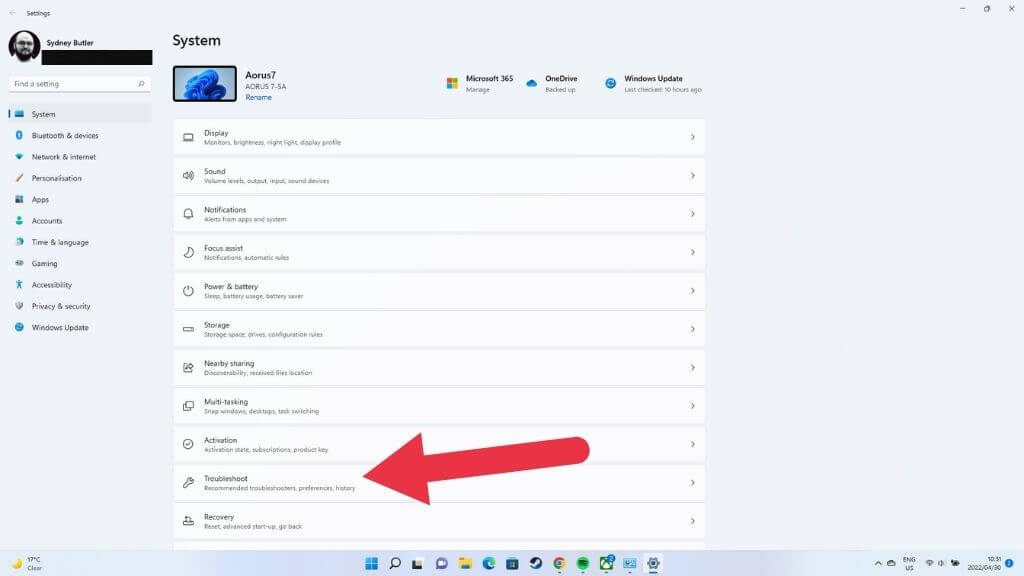Click the search magnifier in Find a setting
Screen dimensions: 1024x576
(x=141, y=84)
